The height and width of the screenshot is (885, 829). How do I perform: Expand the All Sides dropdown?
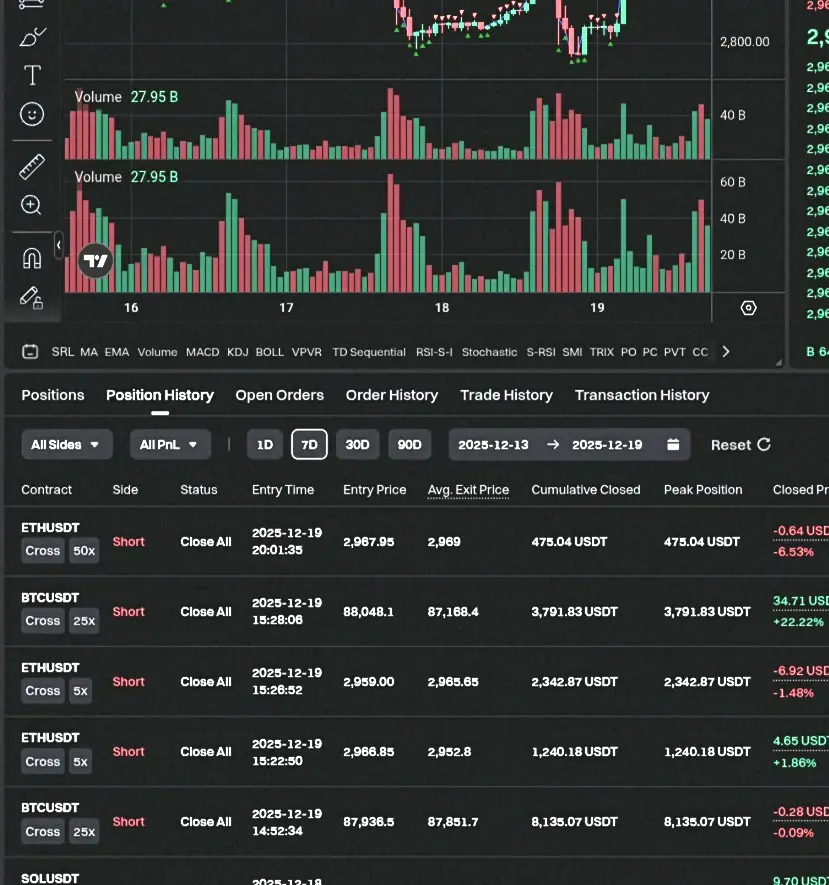(x=67, y=445)
